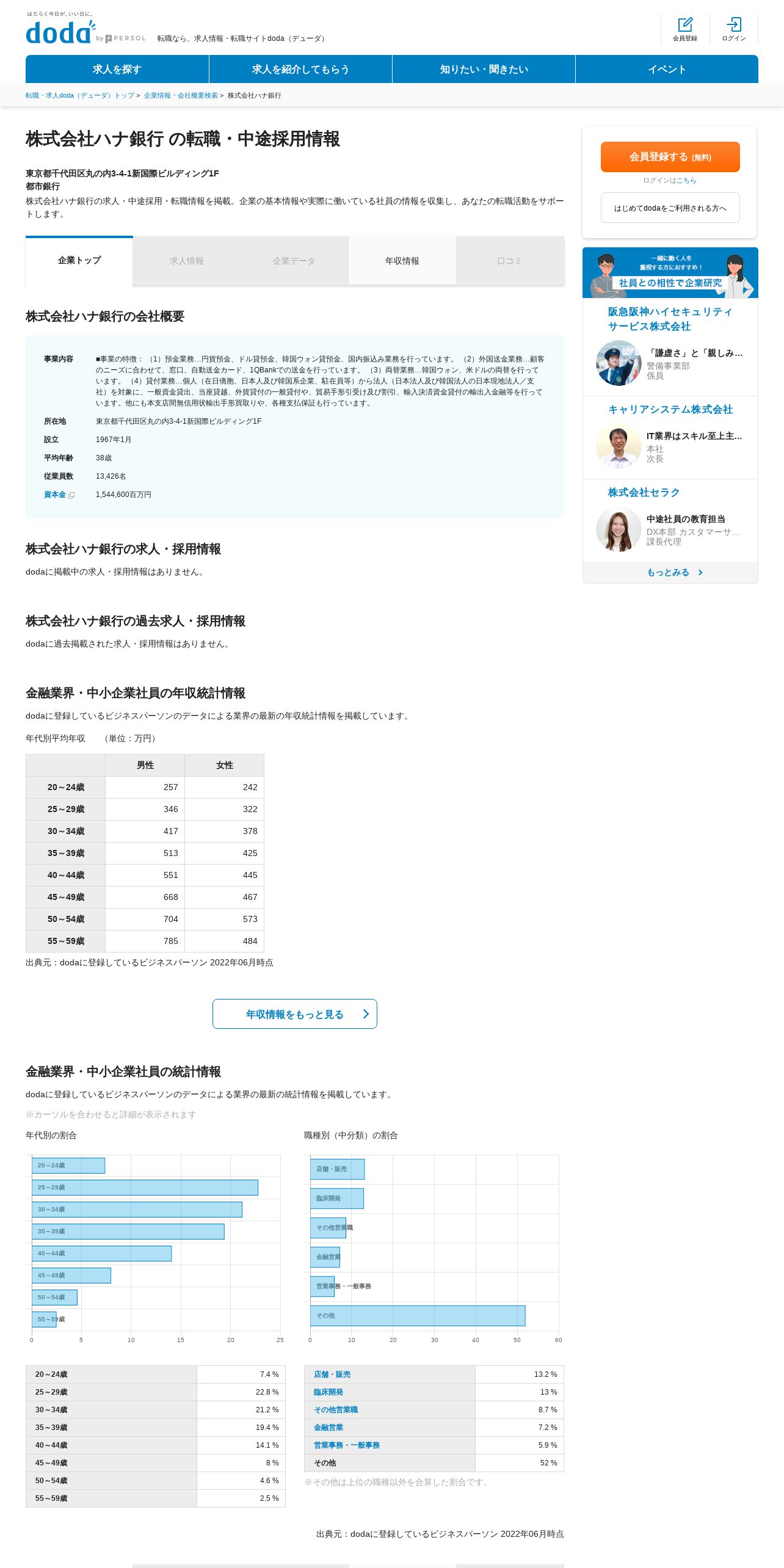Click the その他 bar in job chart
784x1568 pixels.
(418, 1315)
